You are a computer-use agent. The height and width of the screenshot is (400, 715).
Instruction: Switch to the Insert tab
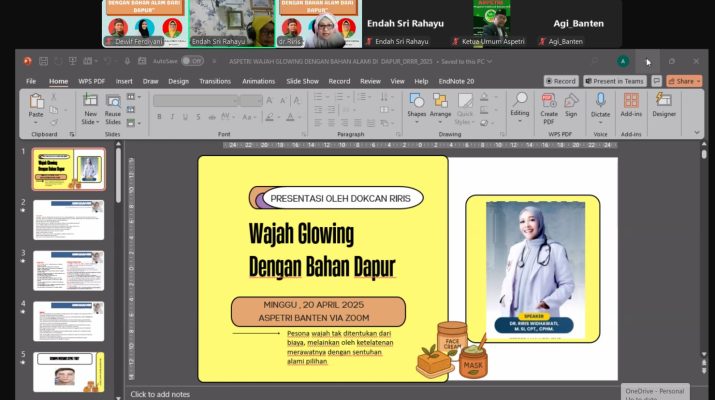click(x=124, y=81)
